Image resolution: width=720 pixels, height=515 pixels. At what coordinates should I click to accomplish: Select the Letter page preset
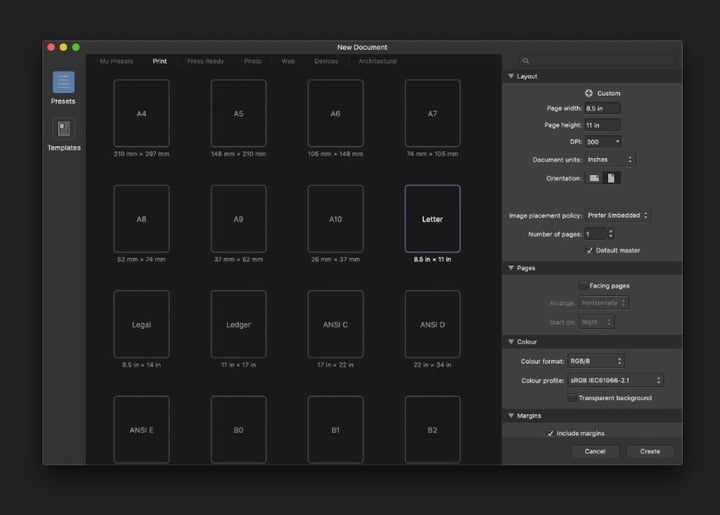432,219
